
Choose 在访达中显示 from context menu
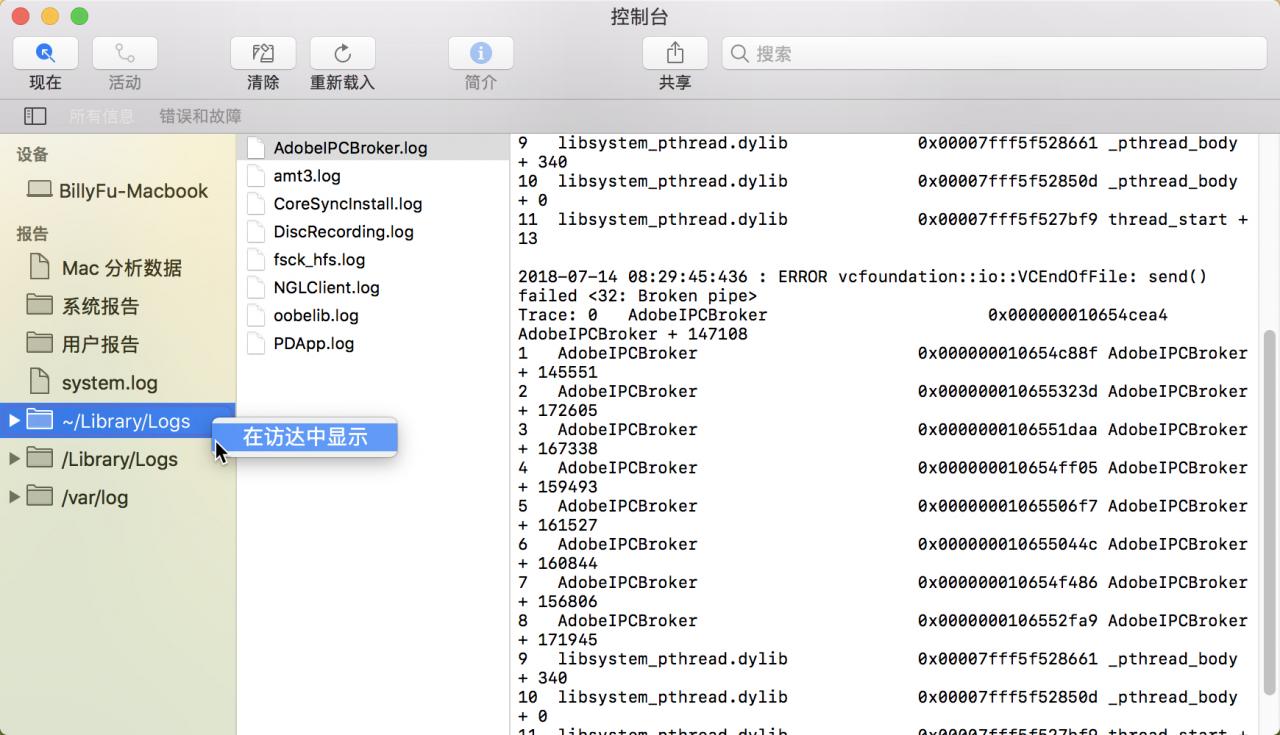[x=304, y=437]
